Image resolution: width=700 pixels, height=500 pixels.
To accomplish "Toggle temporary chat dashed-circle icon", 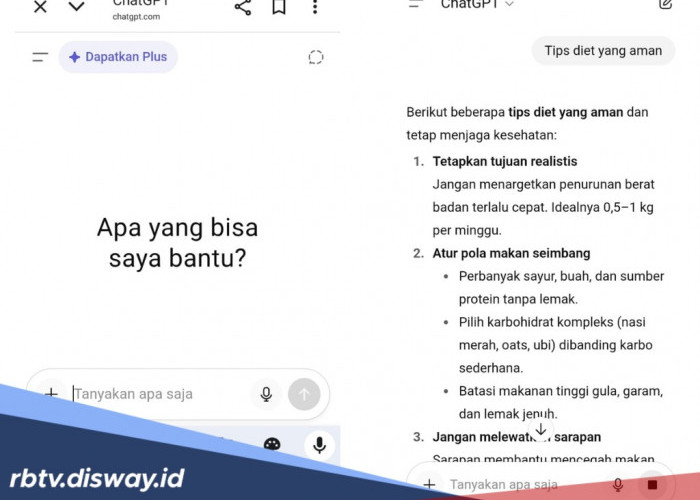I will (x=316, y=57).
